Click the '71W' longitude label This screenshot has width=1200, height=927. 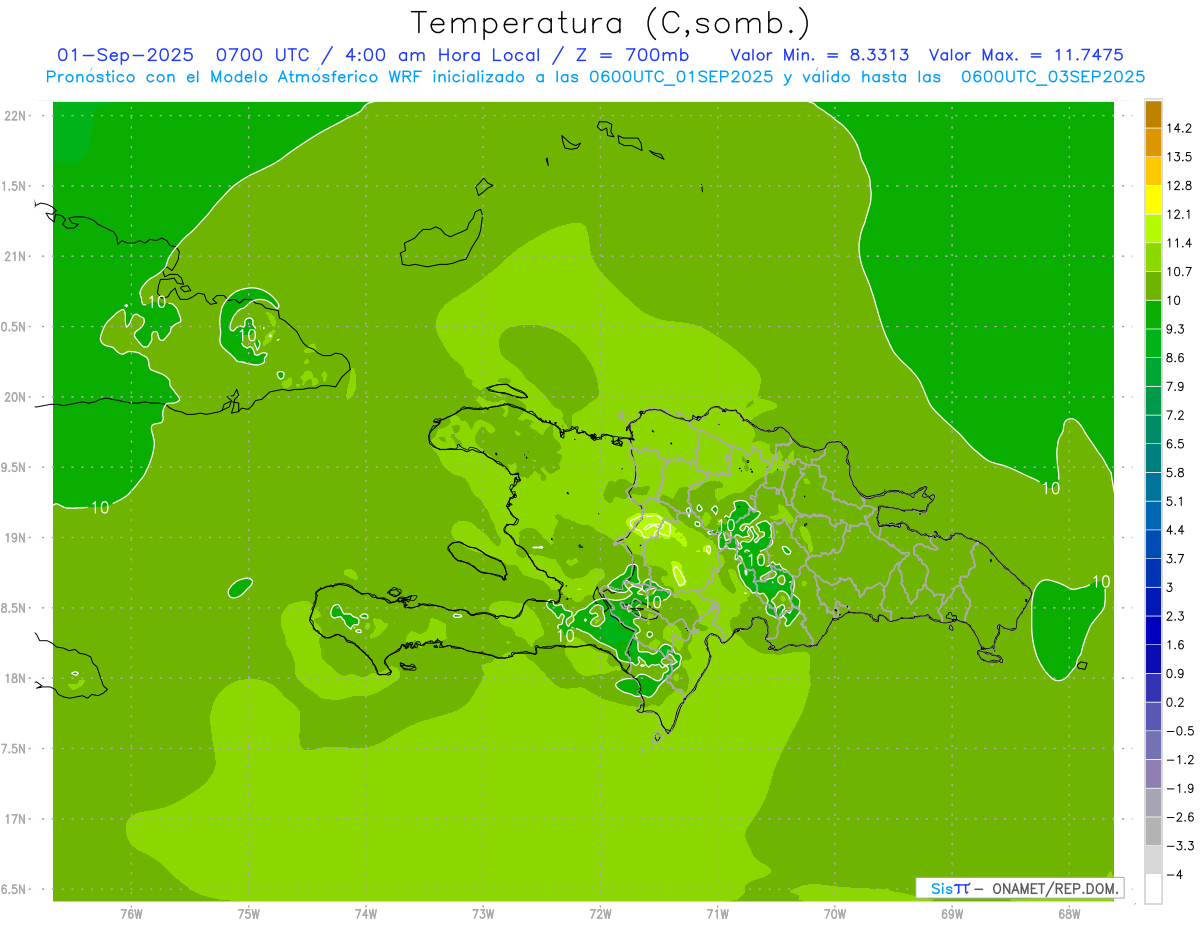[x=717, y=914]
